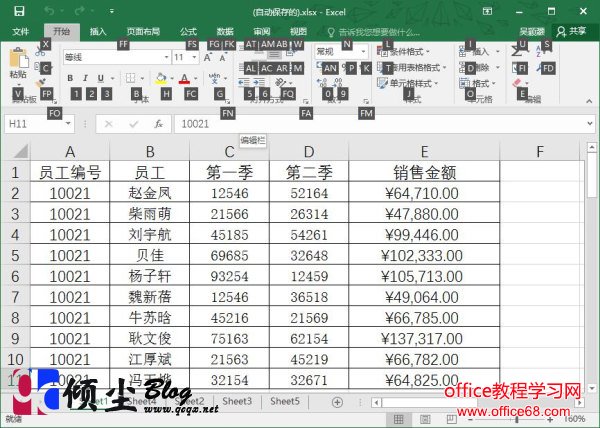Switch to the 公式 ribbon tab
The width and height of the screenshot is (600, 428).
(188, 32)
